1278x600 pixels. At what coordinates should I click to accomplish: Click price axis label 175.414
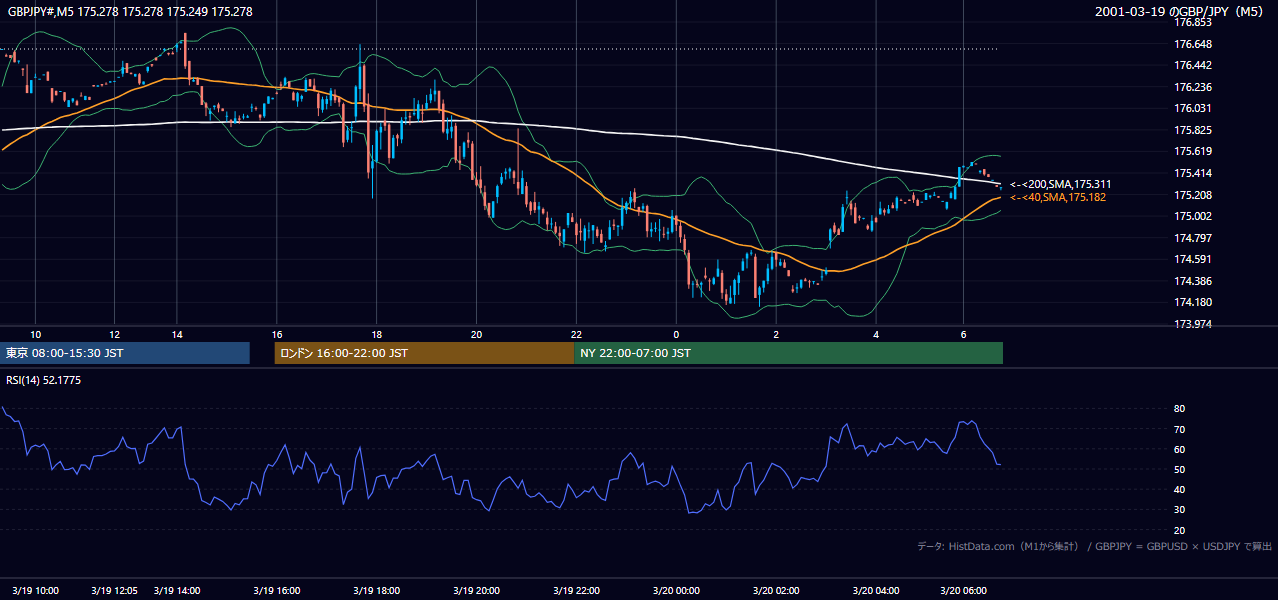pyautogui.click(x=1192, y=174)
